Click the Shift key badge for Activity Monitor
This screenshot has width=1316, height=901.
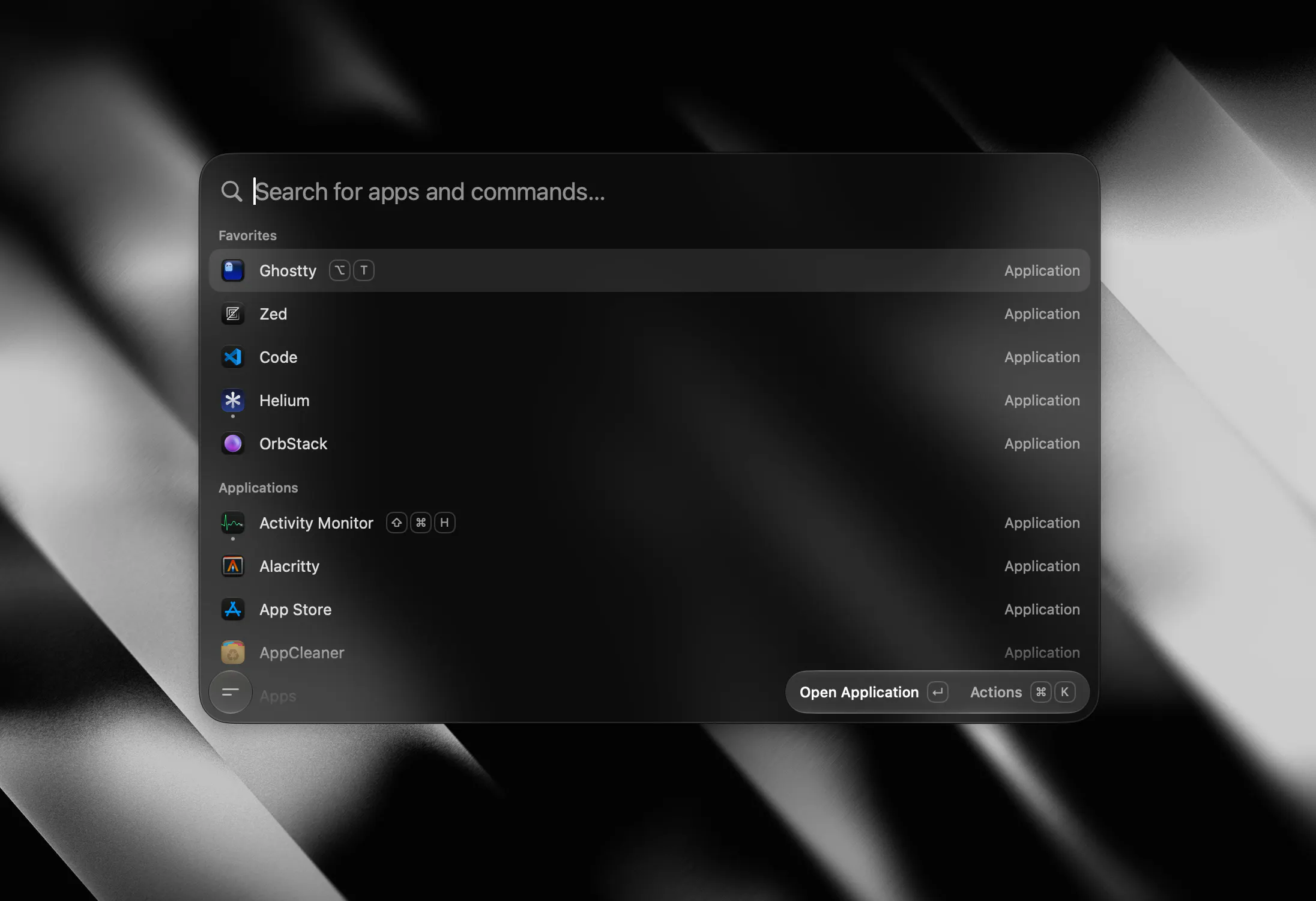coord(397,523)
